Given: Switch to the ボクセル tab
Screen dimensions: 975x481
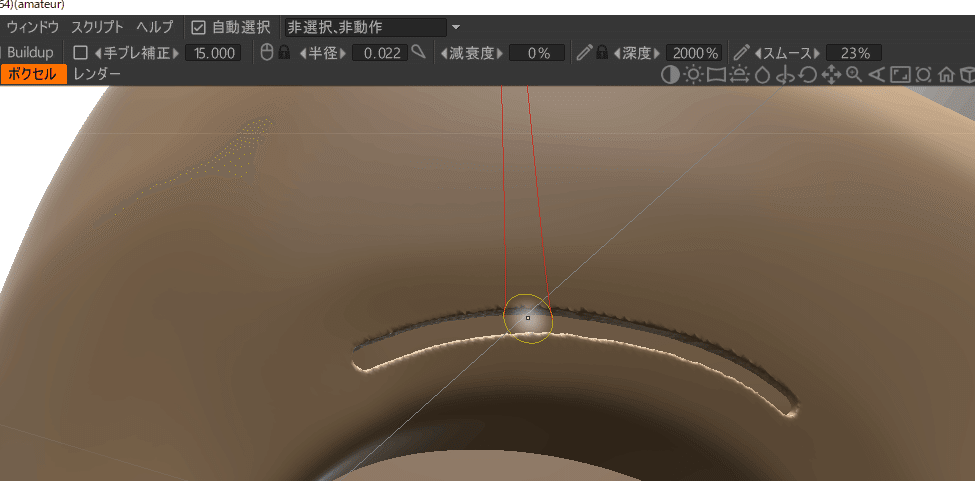Looking at the screenshot, I should click(34, 75).
